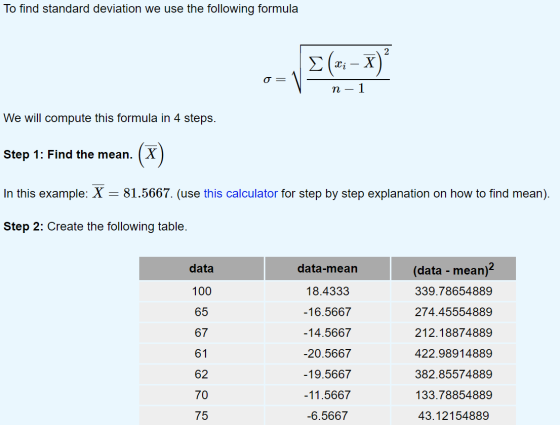Image resolution: width=560 pixels, height=425 pixels.
Task: Click data cell showing 100
Action: click(201, 291)
